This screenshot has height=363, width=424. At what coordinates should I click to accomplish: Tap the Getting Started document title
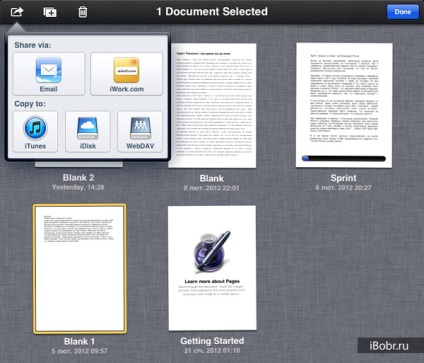pos(212,341)
